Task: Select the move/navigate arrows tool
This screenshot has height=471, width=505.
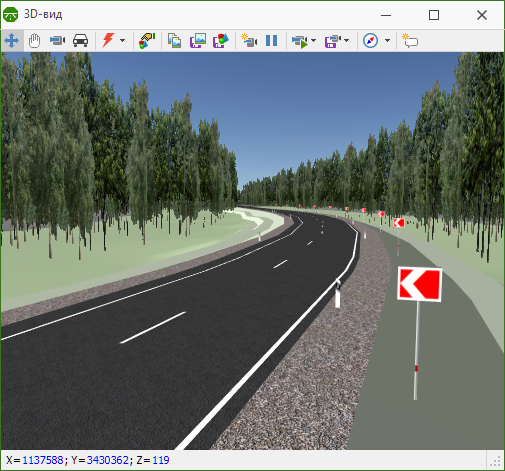Action: click(12, 41)
